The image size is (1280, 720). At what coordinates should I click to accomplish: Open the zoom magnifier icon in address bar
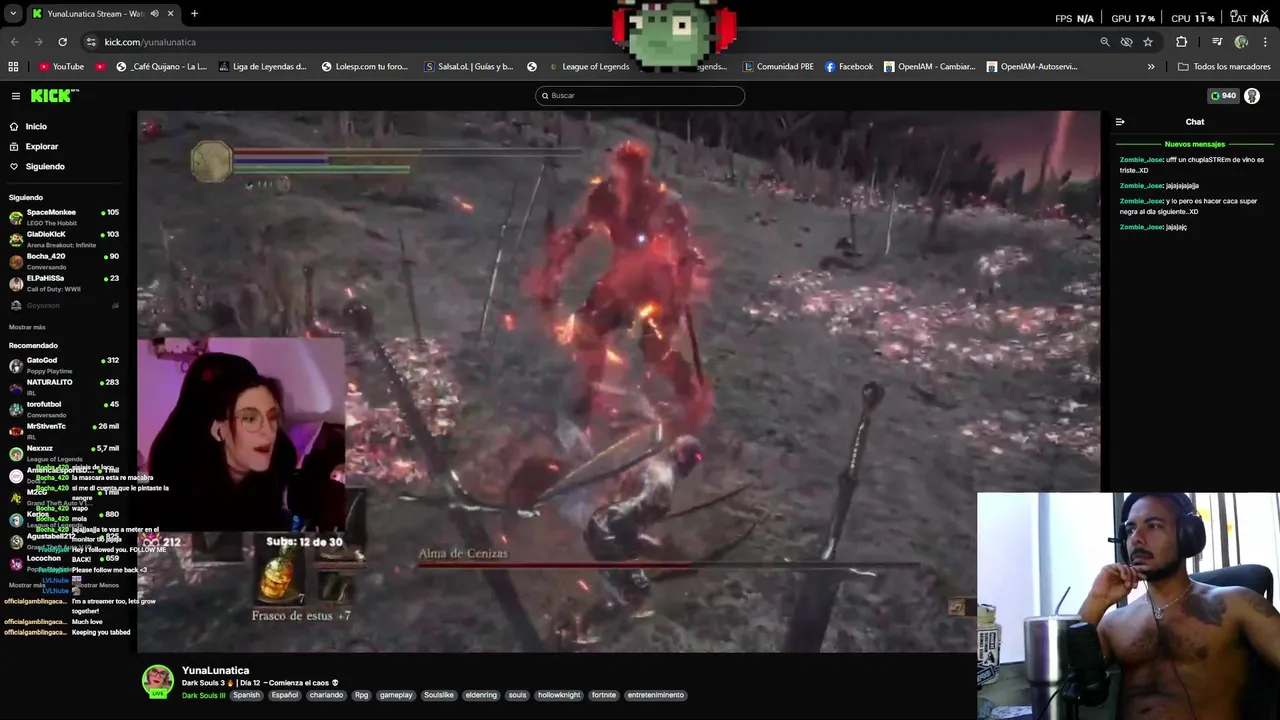tap(1104, 42)
